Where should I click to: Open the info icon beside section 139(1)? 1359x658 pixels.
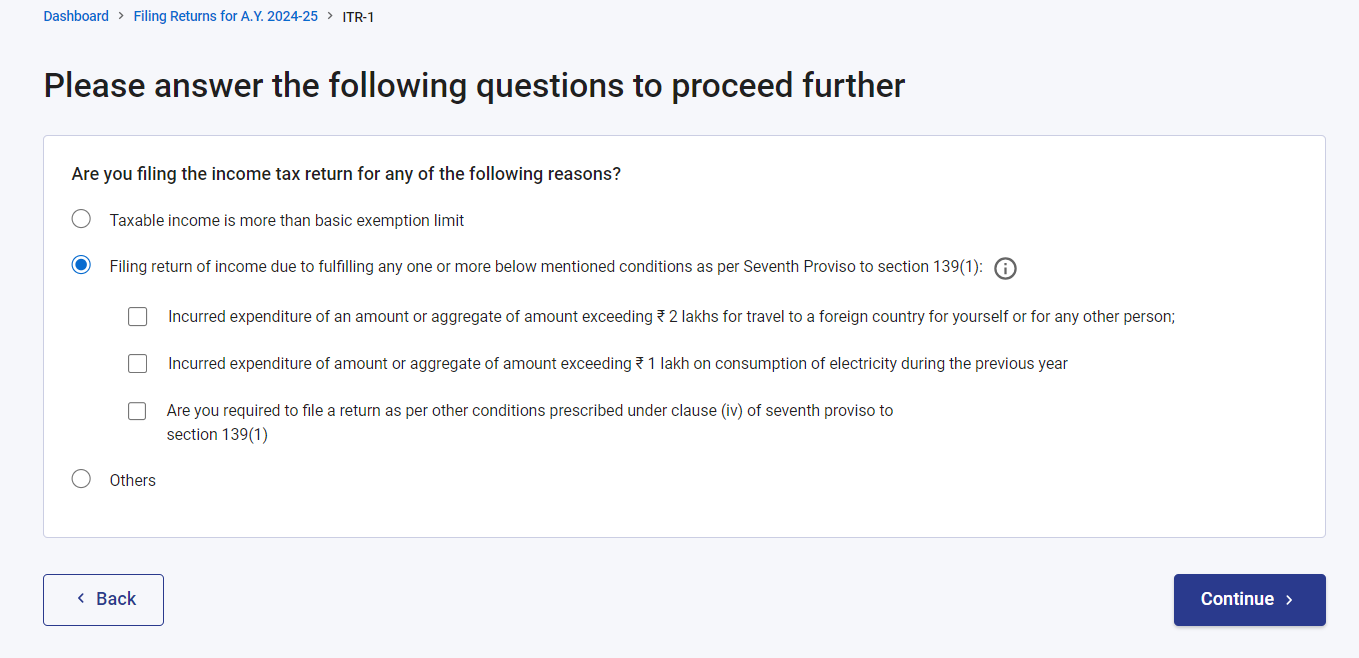point(1005,268)
